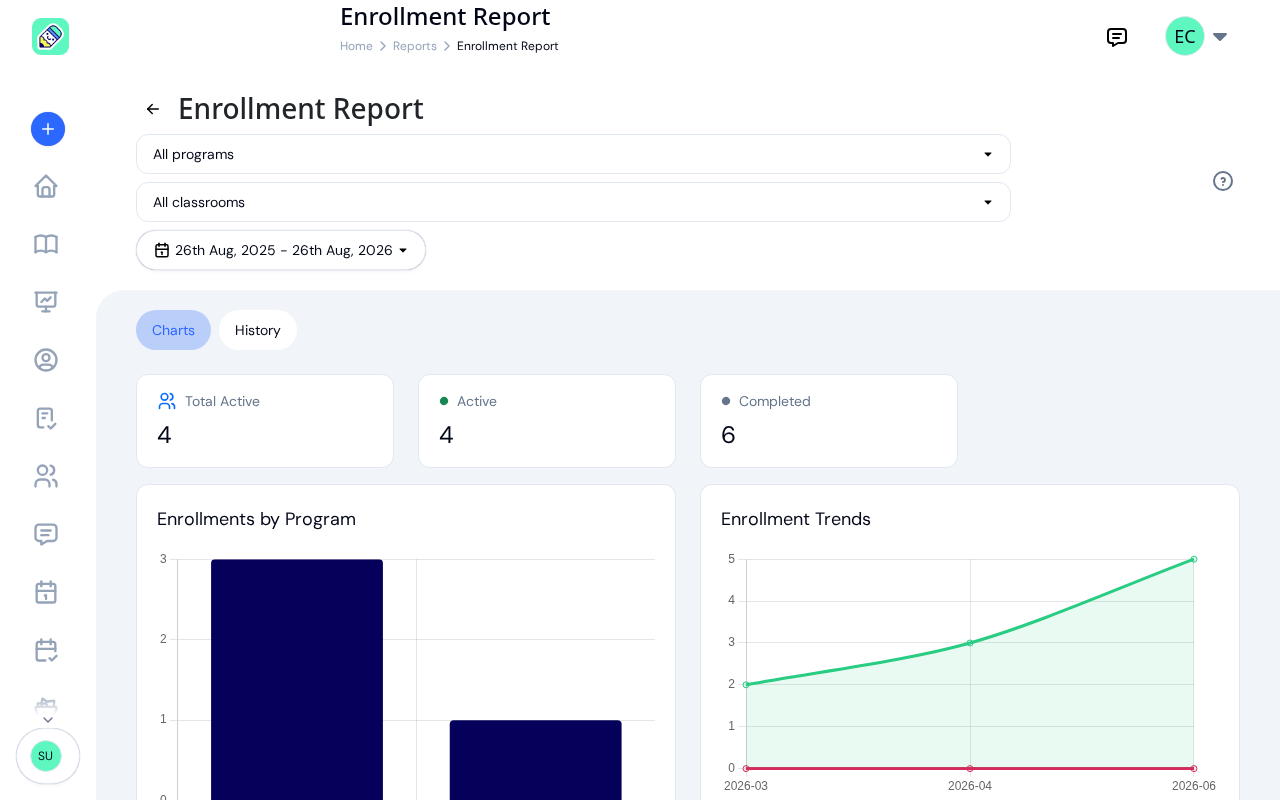Click the tallest bar in Enrollments by Program

[297, 680]
